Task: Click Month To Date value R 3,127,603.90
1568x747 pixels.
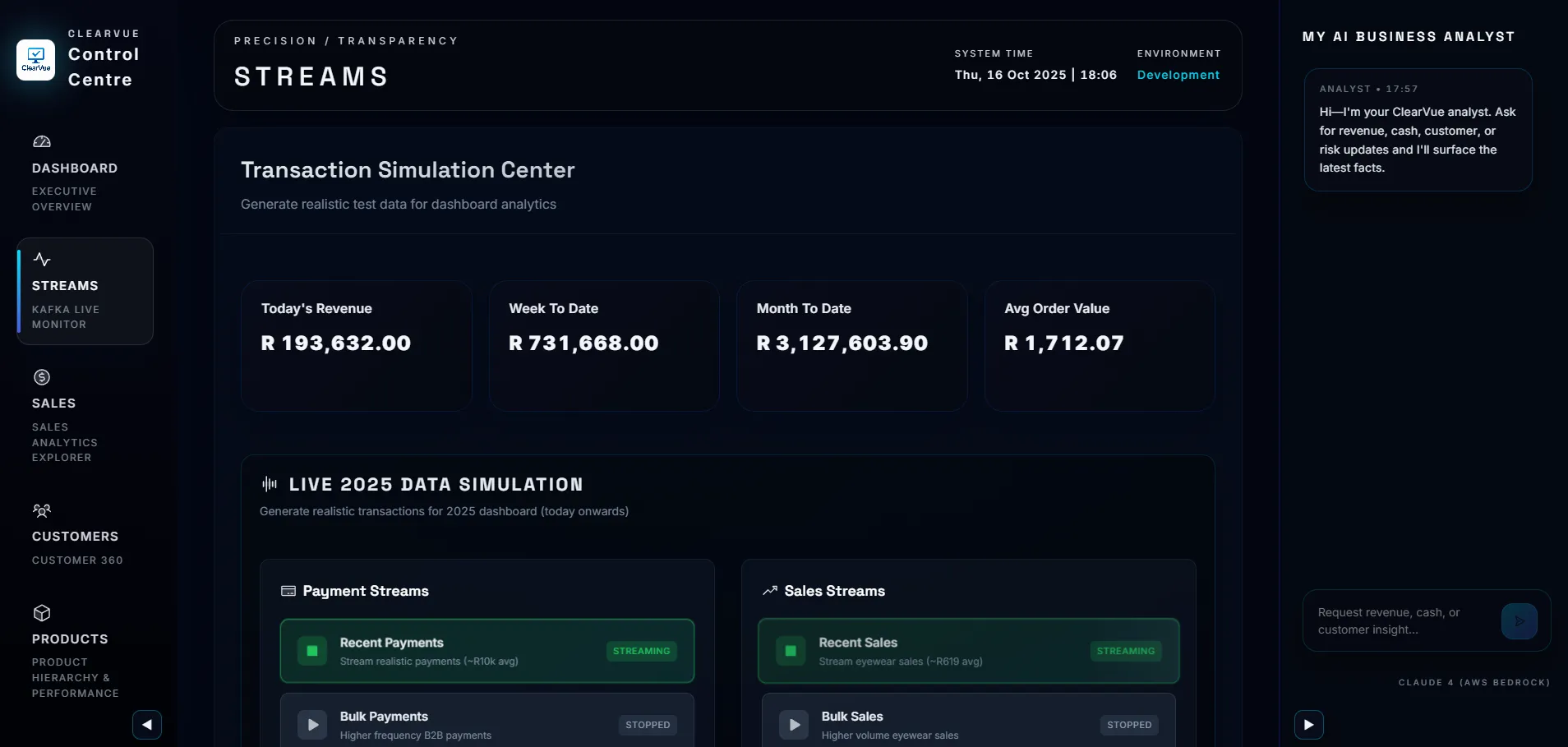Action: pyautogui.click(x=842, y=344)
